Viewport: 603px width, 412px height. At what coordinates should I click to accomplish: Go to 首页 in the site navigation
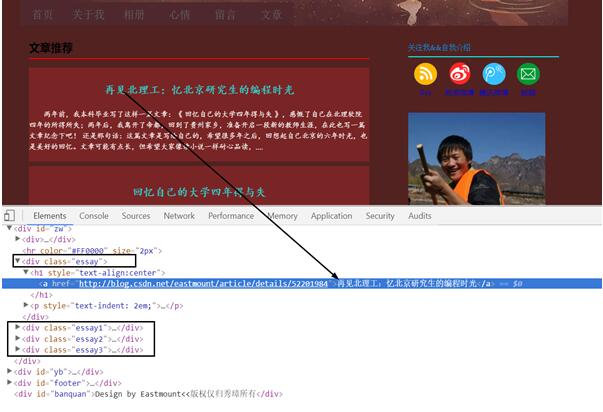point(43,15)
